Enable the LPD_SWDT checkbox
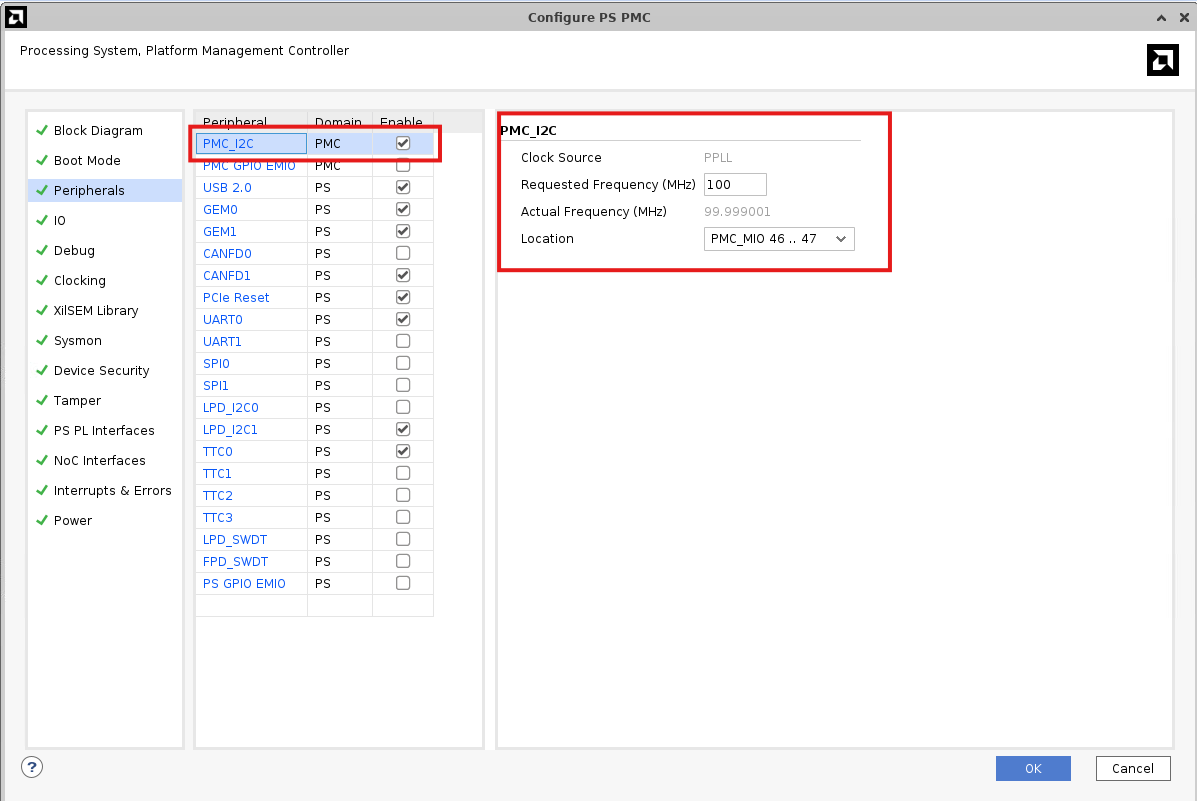 tap(403, 539)
